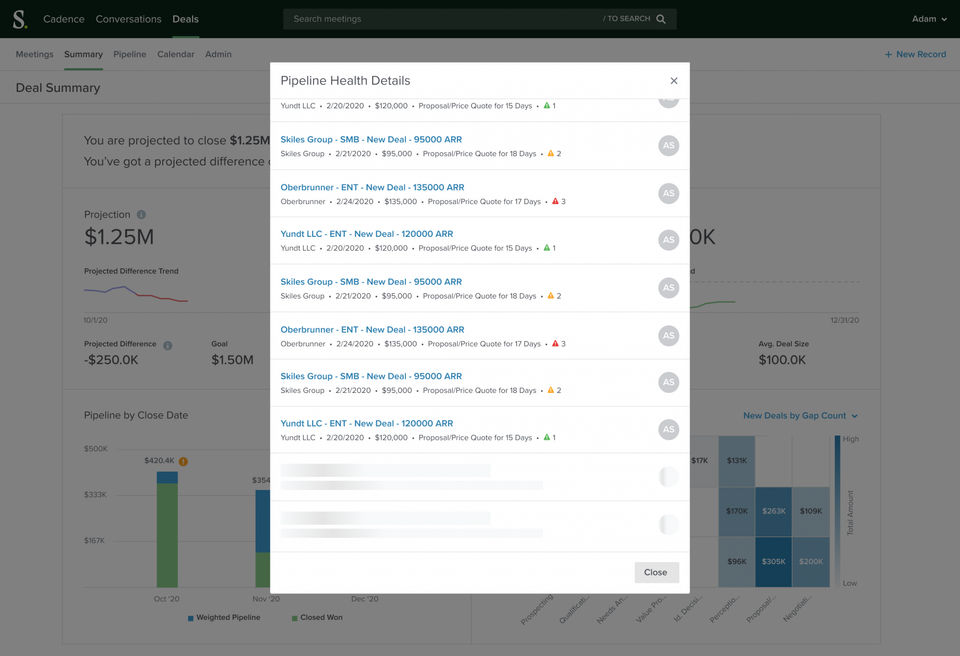Click the New Record link
The height and width of the screenshot is (656, 960).
point(915,54)
